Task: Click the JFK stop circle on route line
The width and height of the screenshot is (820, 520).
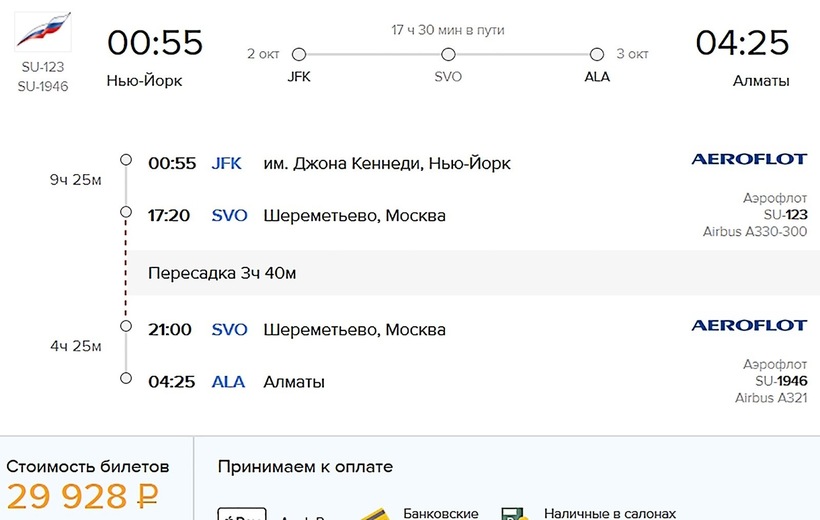Action: tap(298, 55)
